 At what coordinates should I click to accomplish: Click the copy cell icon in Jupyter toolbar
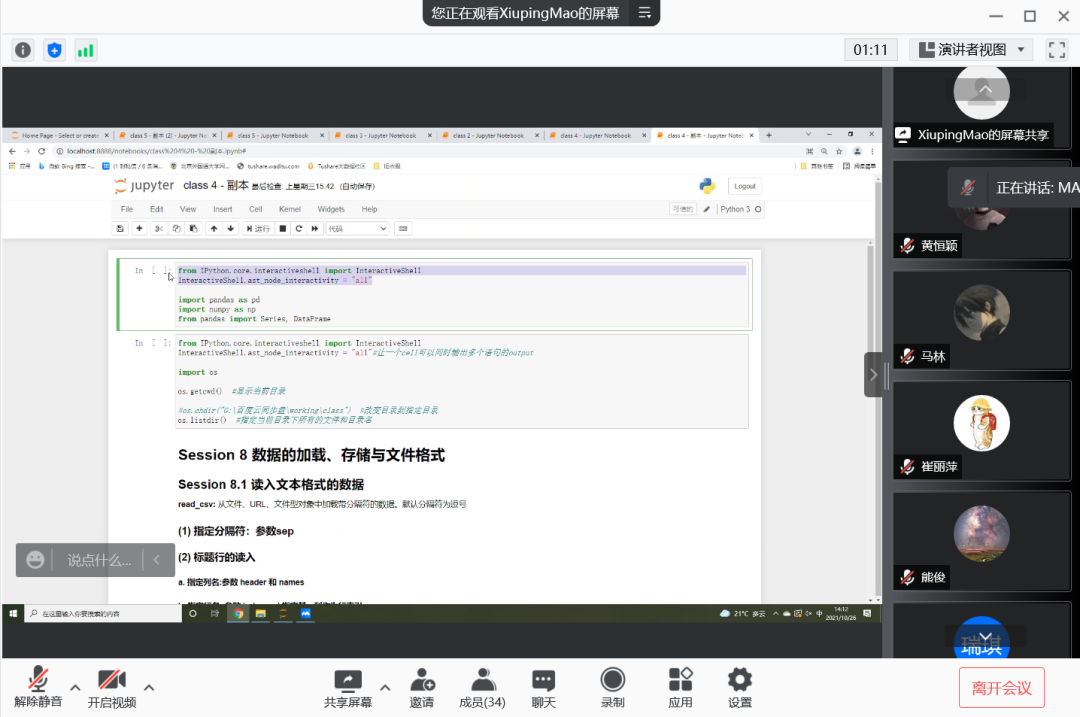click(x=176, y=229)
